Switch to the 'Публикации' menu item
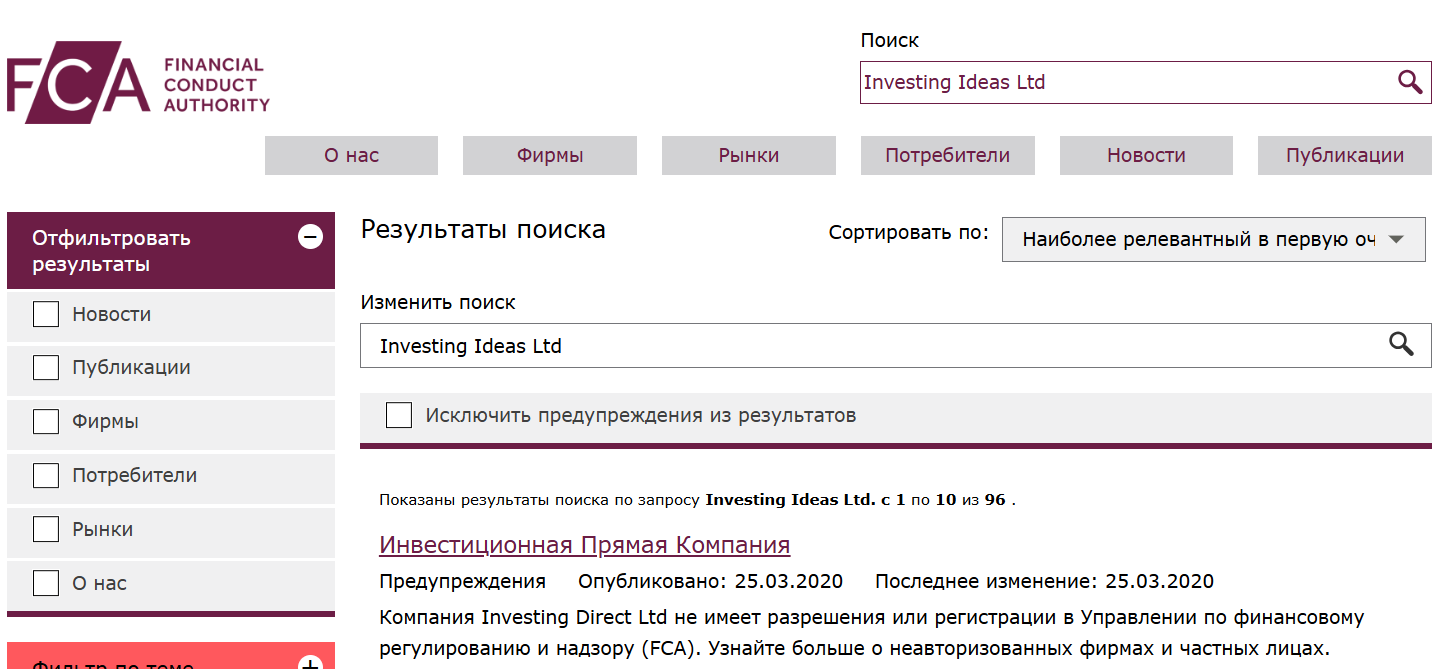1440x669 pixels. pyautogui.click(x=1344, y=155)
